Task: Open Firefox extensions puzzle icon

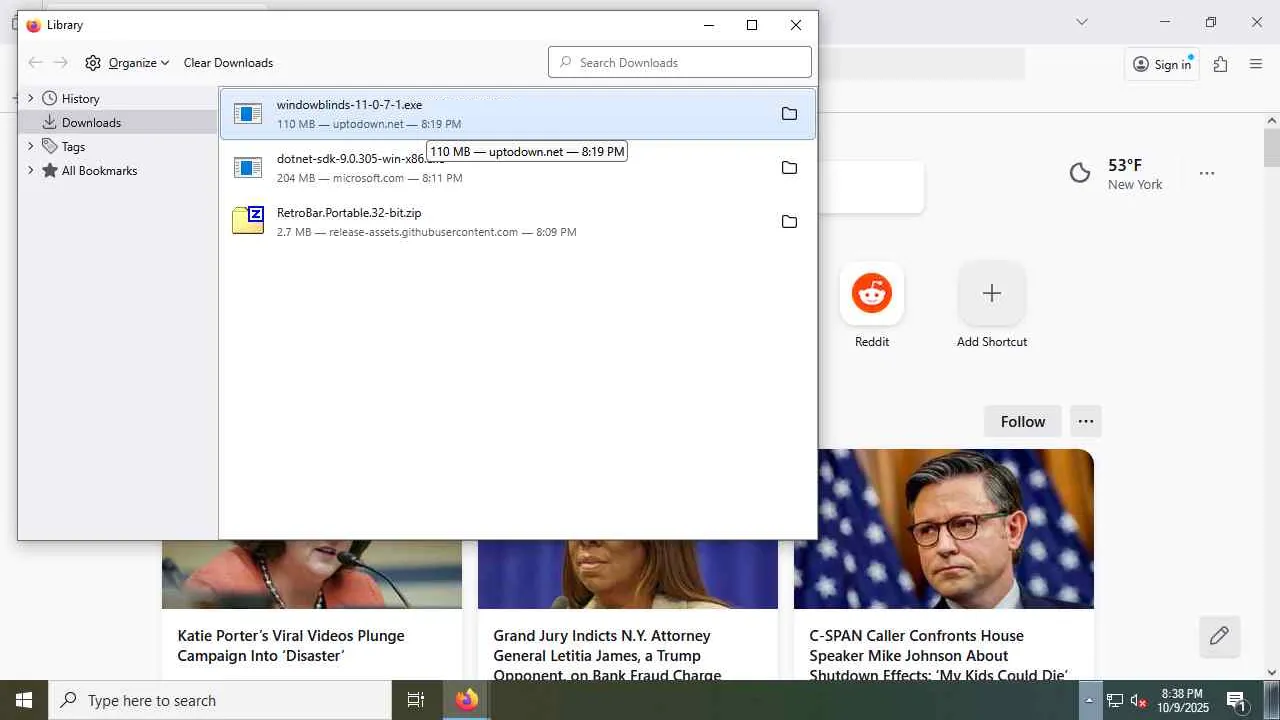Action: coord(1220,64)
